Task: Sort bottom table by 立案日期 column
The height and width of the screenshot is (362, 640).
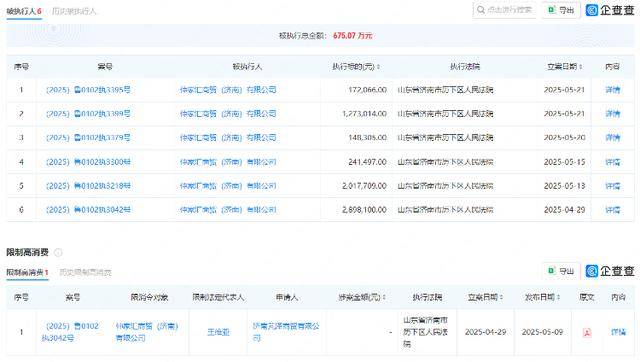Action: pos(501,298)
